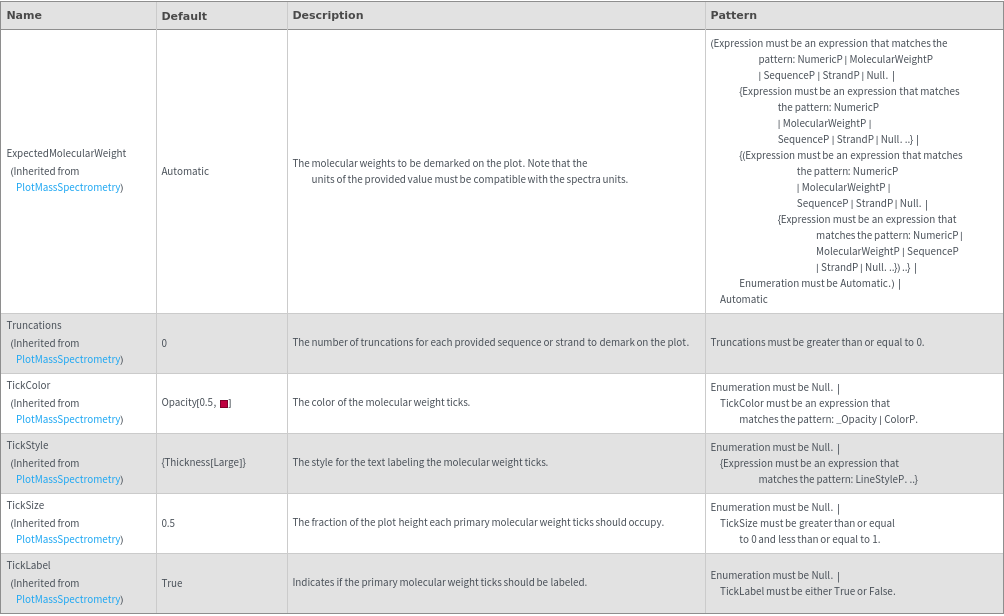
Task: Select the TickStyle option name
Action: click(27, 445)
